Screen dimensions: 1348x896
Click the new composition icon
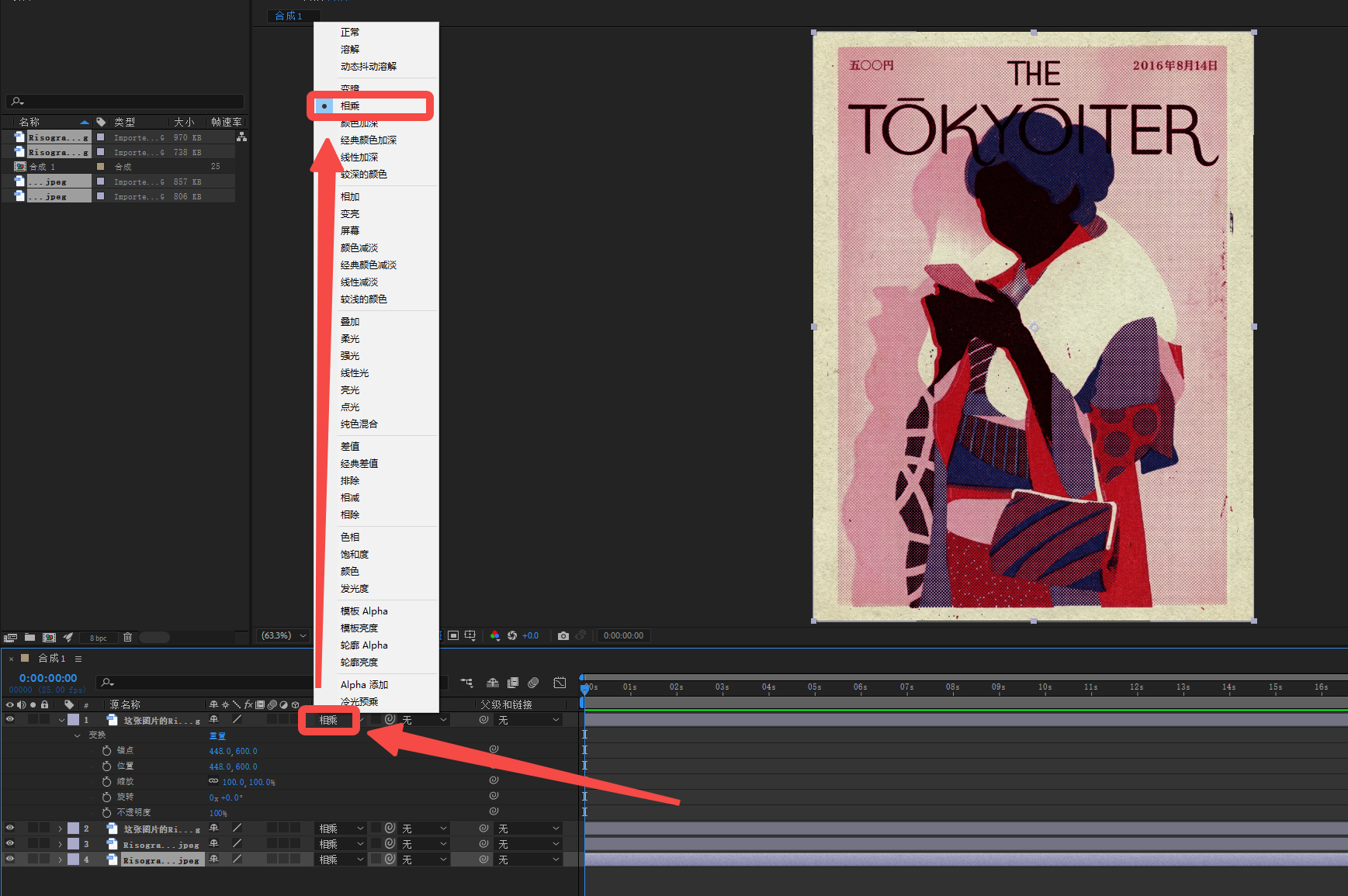point(49,638)
